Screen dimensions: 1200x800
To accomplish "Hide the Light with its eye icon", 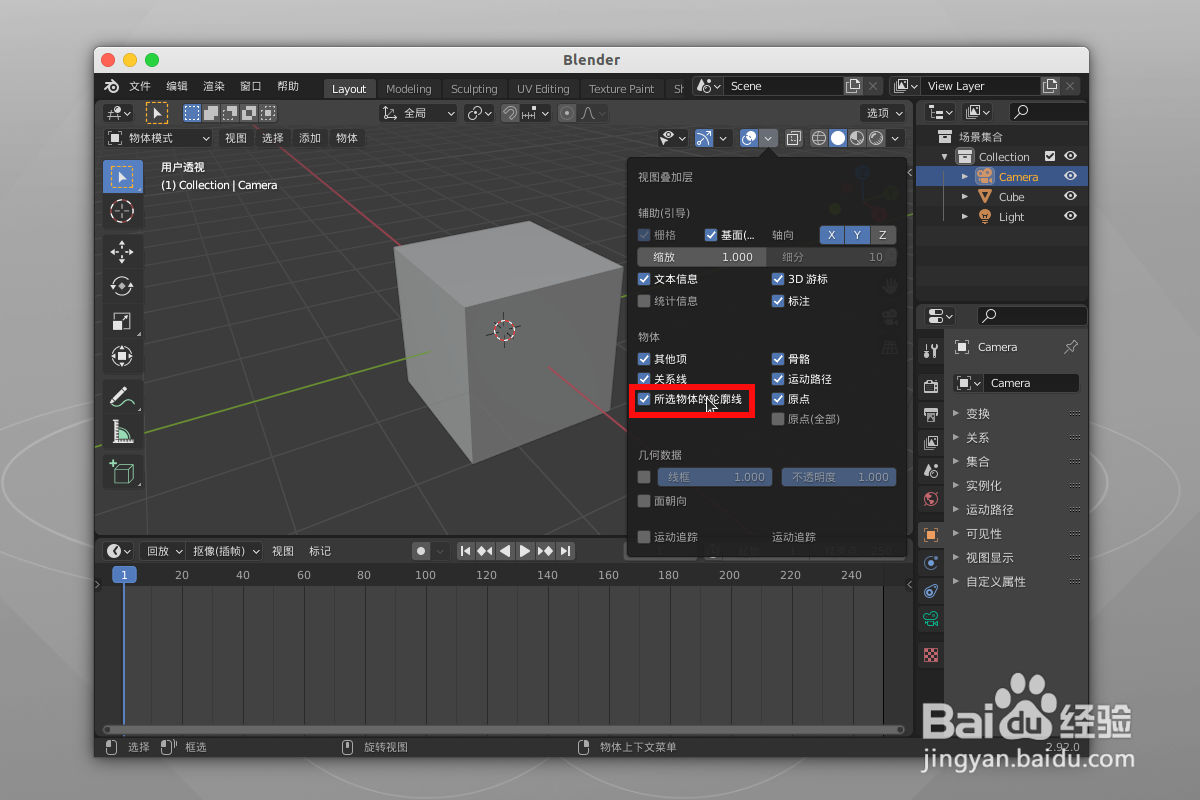I will tap(1070, 217).
